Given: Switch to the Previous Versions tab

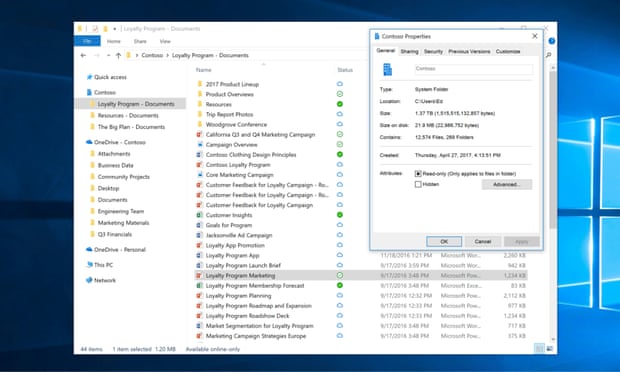Looking at the screenshot, I should [x=469, y=51].
